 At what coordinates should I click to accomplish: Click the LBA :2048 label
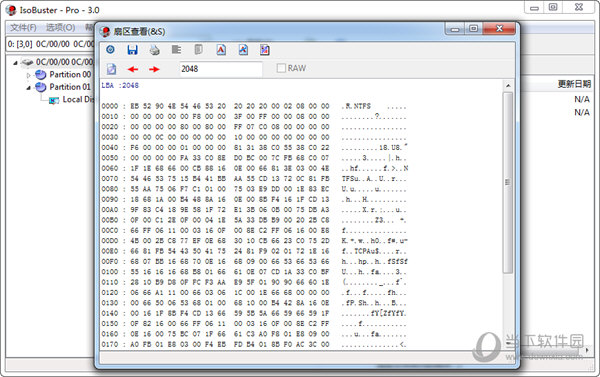(120, 85)
